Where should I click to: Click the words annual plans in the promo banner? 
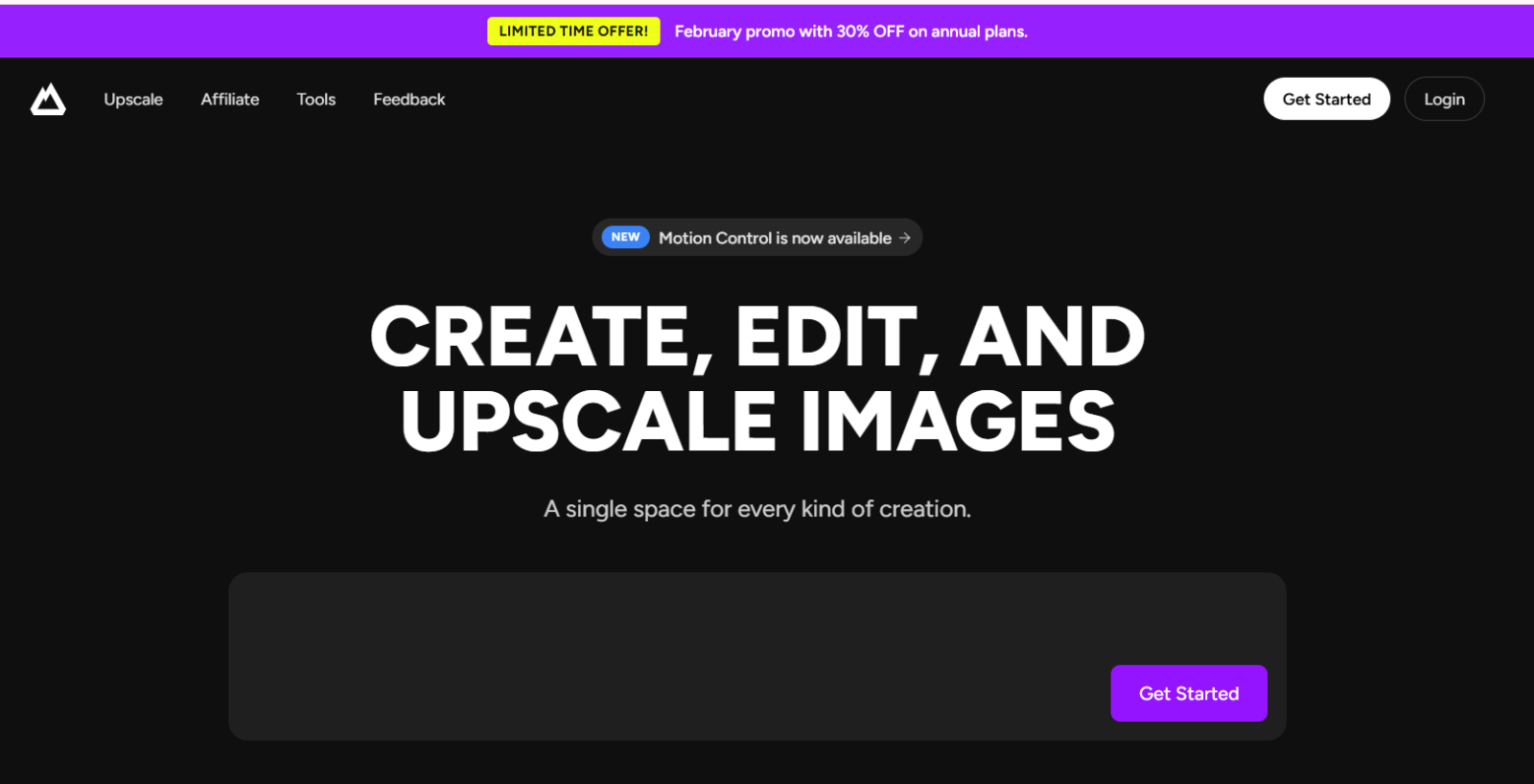point(978,32)
